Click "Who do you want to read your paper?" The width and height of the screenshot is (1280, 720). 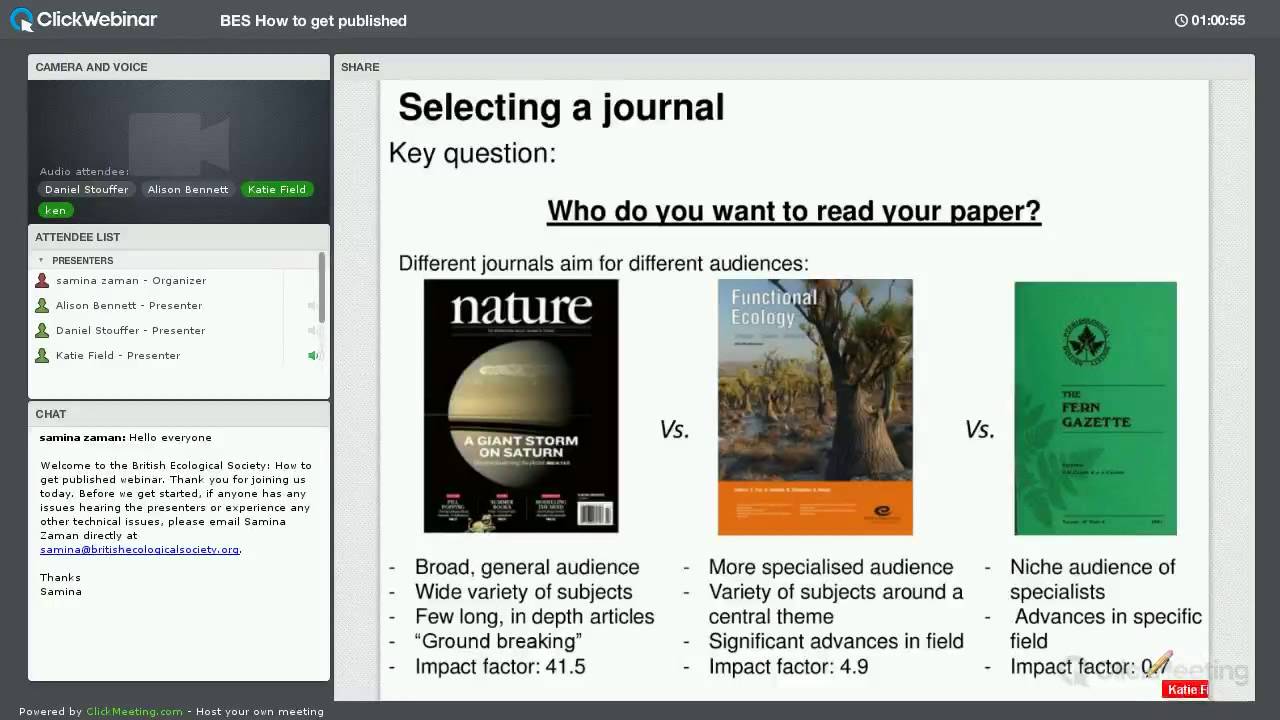[x=794, y=211]
